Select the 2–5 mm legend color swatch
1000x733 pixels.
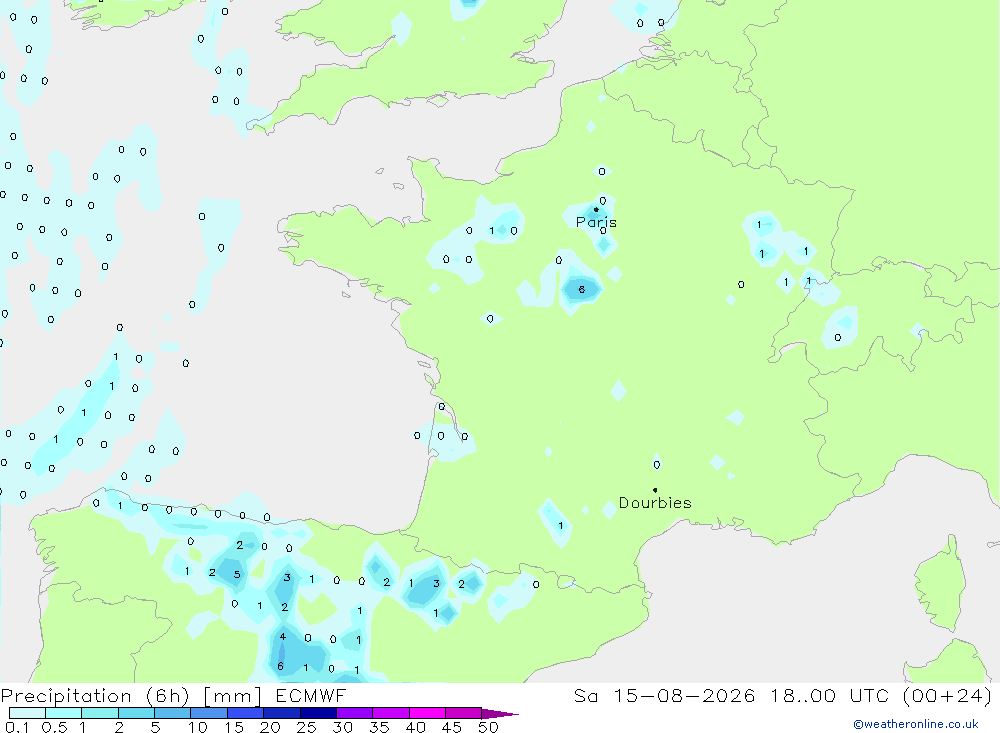136,713
